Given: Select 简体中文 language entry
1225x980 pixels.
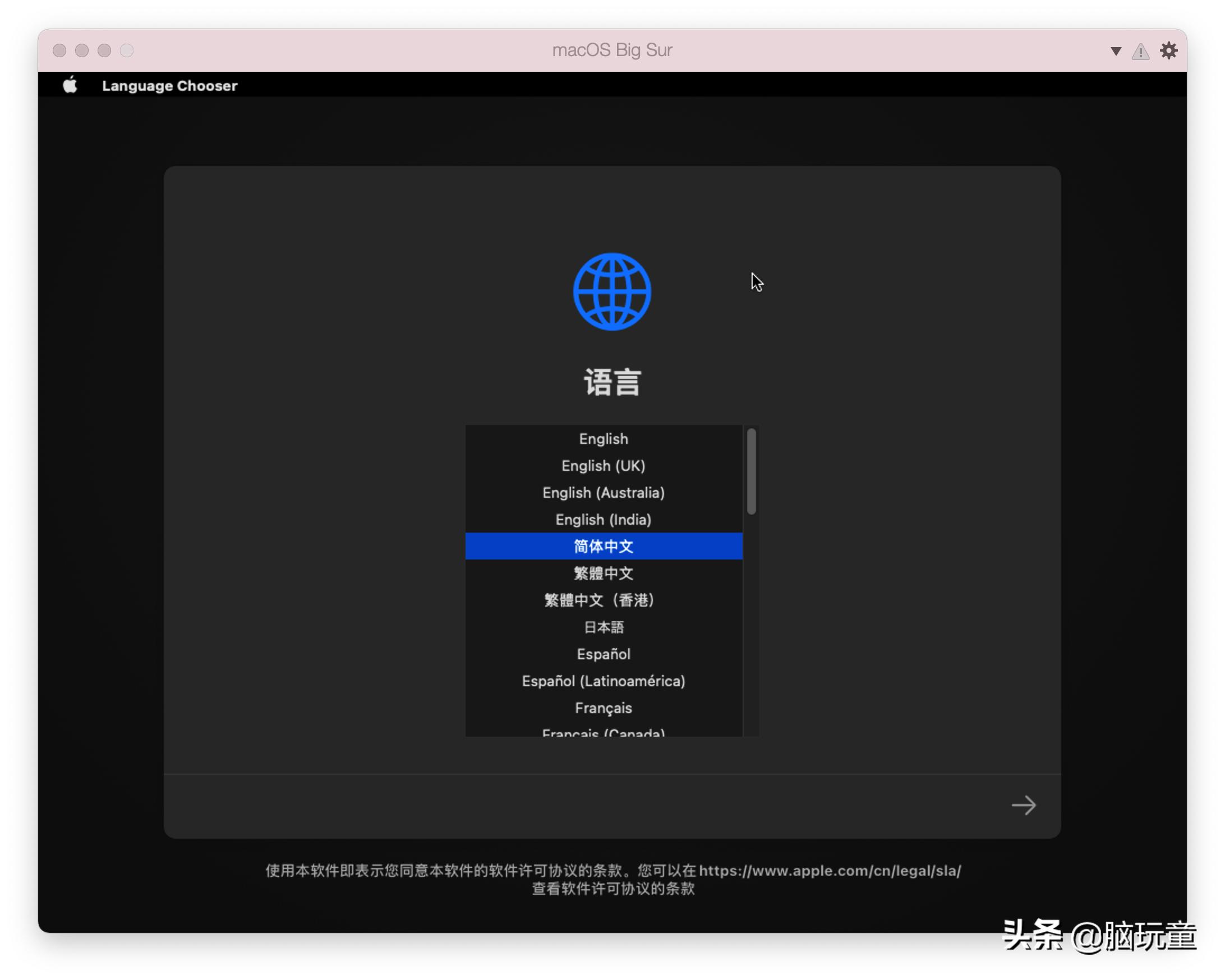Looking at the screenshot, I should (604, 546).
